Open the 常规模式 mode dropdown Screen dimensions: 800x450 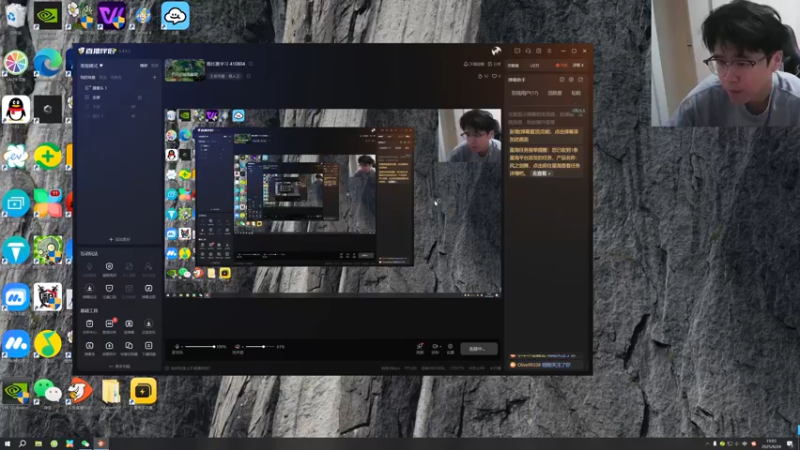click(92, 66)
